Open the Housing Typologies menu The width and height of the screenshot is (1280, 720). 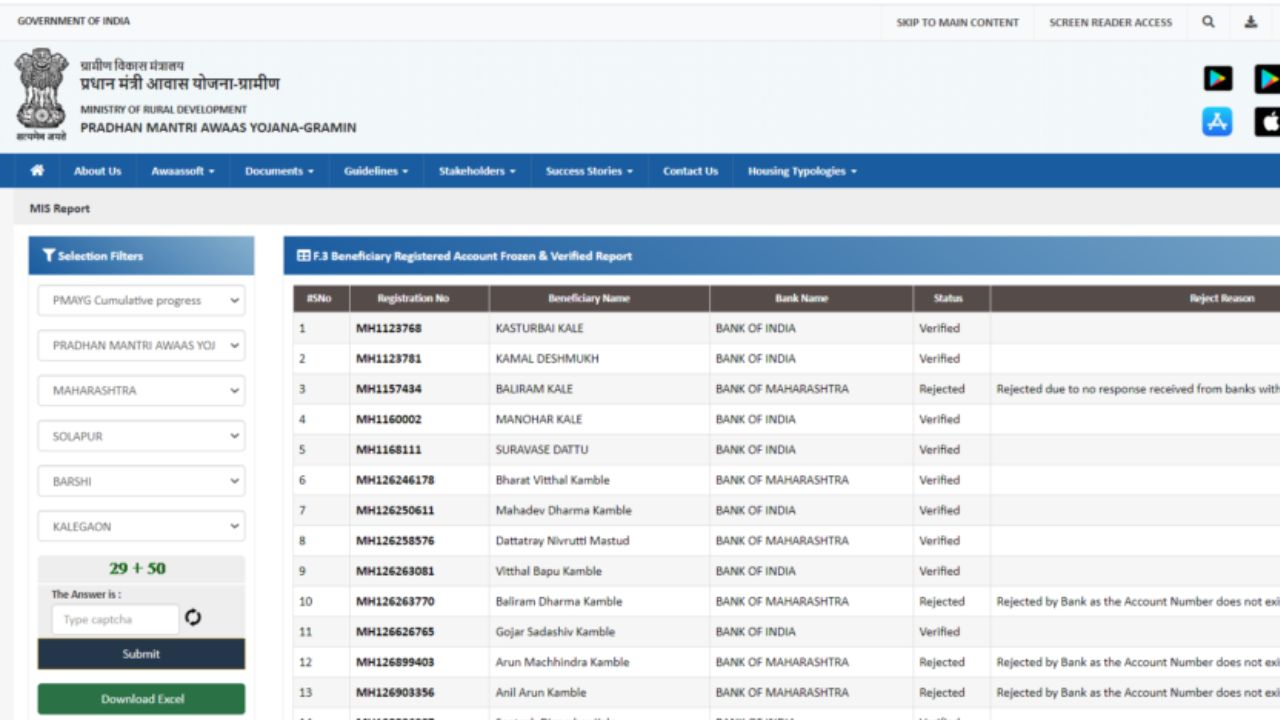click(x=800, y=170)
